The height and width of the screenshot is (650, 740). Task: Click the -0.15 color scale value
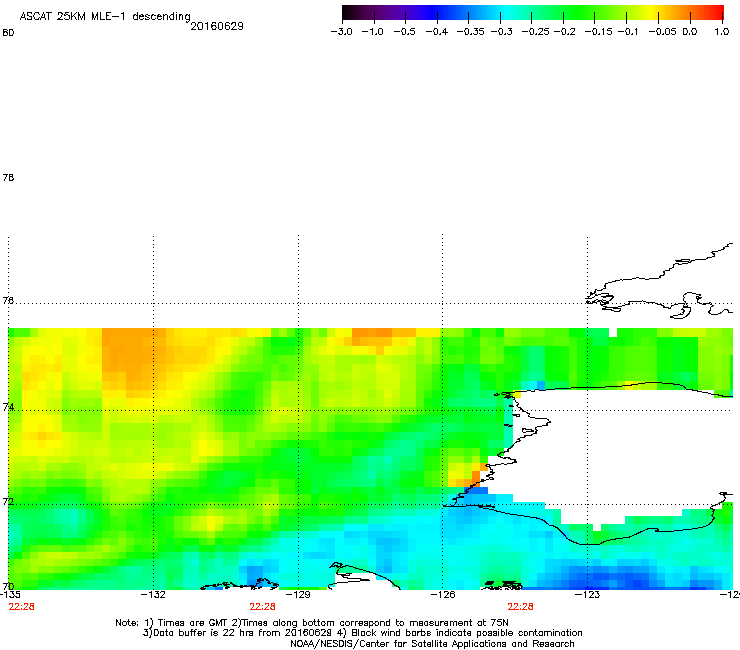coord(598,32)
